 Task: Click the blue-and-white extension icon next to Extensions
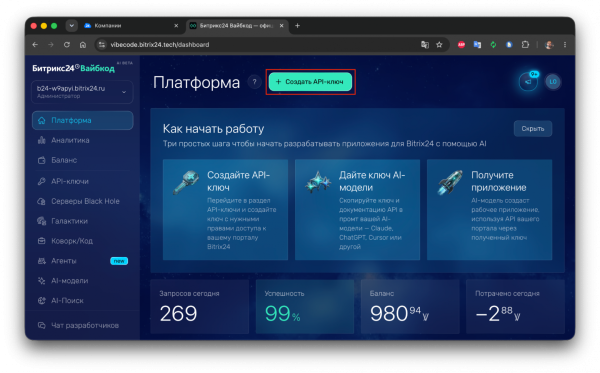click(509, 45)
